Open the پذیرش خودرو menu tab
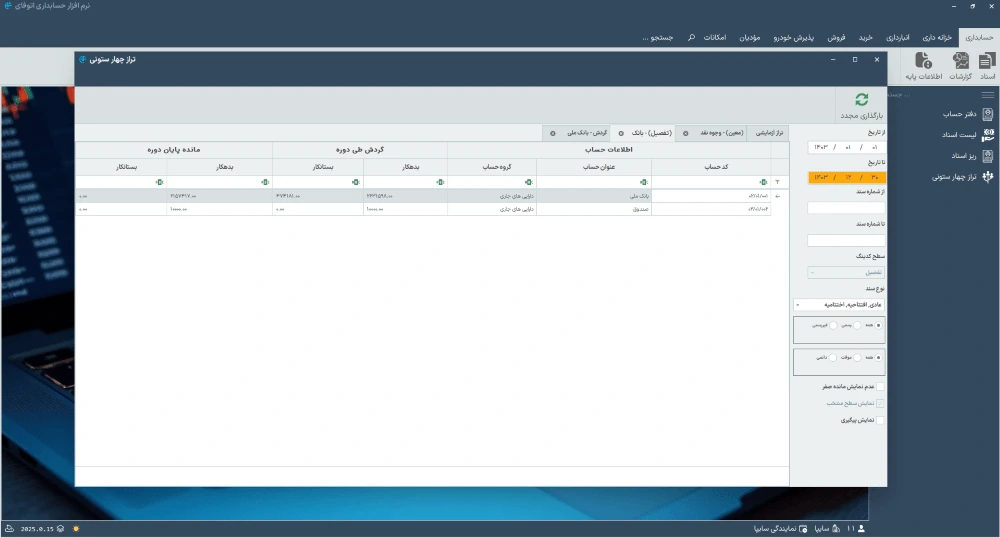 click(x=793, y=38)
